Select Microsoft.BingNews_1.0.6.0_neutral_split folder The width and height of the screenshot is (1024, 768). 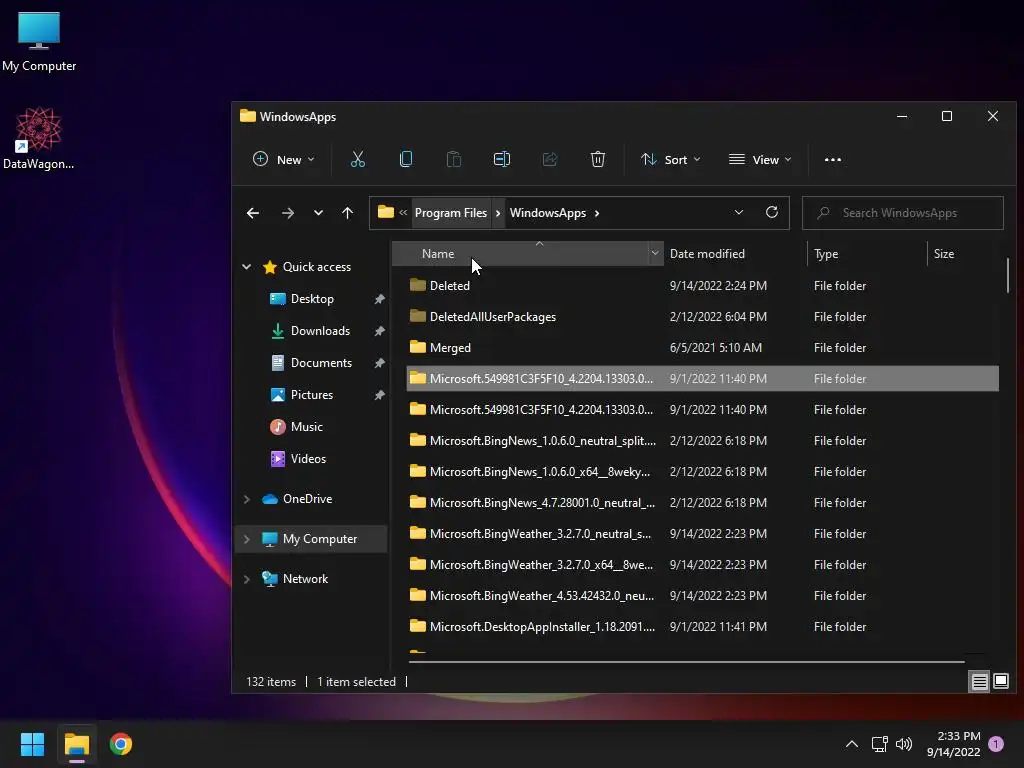click(x=703, y=441)
